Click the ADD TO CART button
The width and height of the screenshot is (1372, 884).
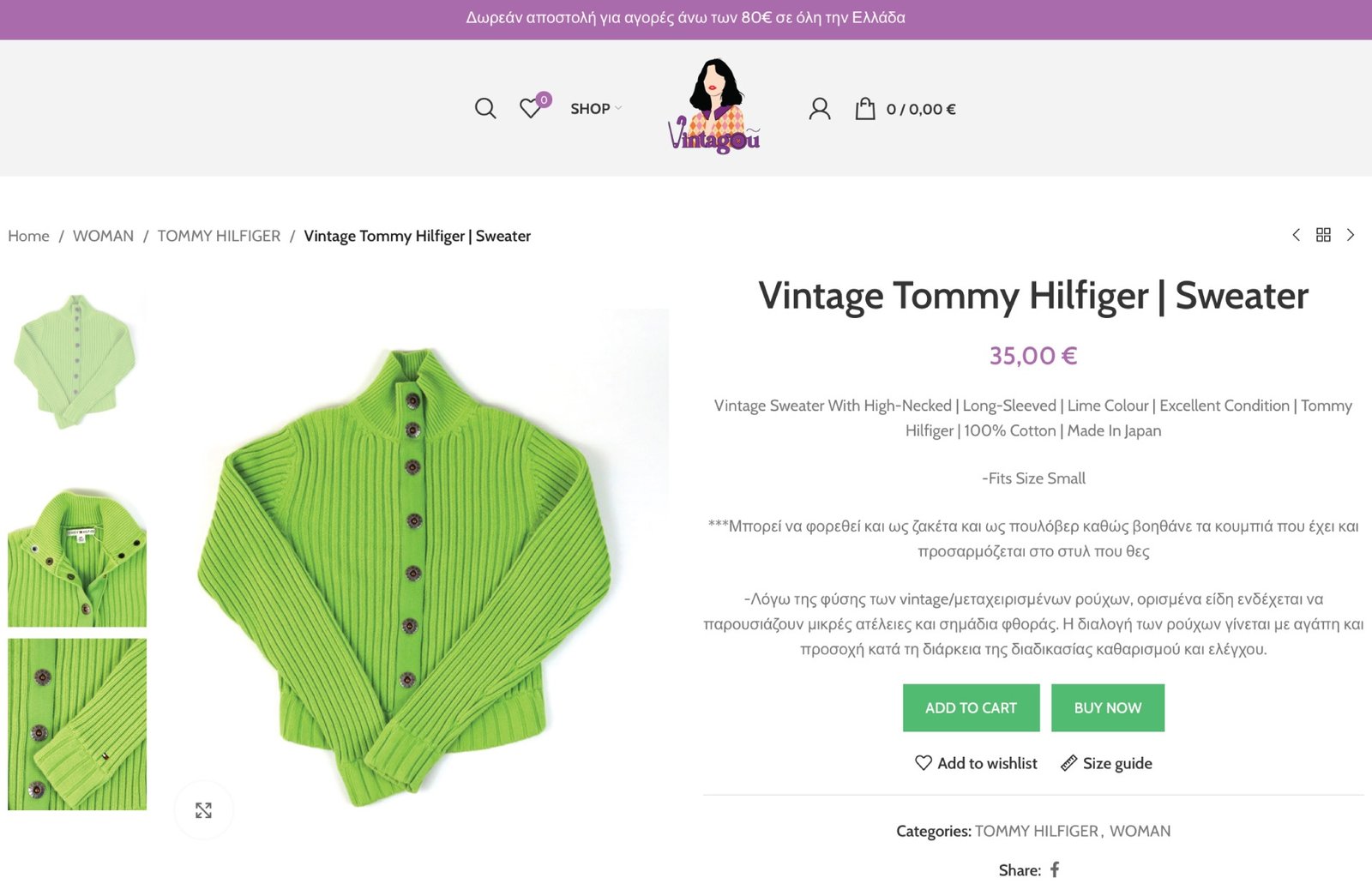pyautogui.click(x=970, y=707)
